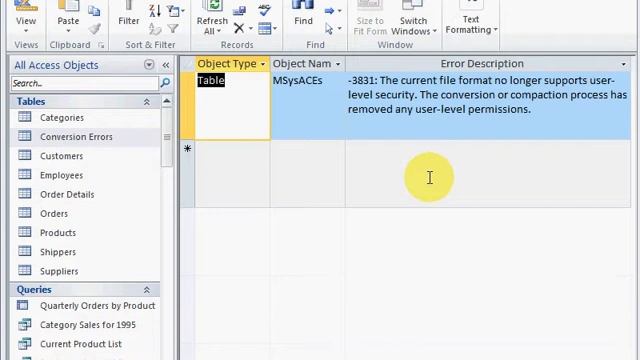Open the Clipboard dialog launcher
640x360 pixels.
pyautogui.click(x=101, y=45)
